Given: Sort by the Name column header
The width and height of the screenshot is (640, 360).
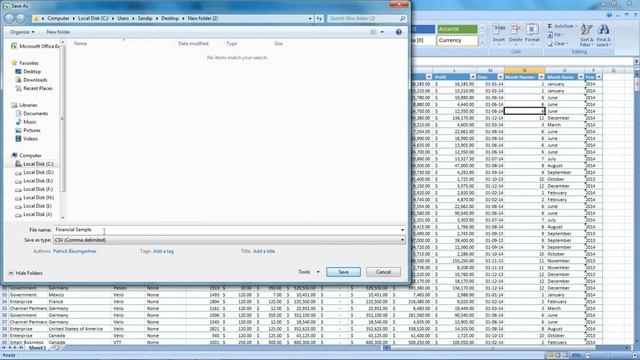Looking at the screenshot, I should click(x=80, y=43).
